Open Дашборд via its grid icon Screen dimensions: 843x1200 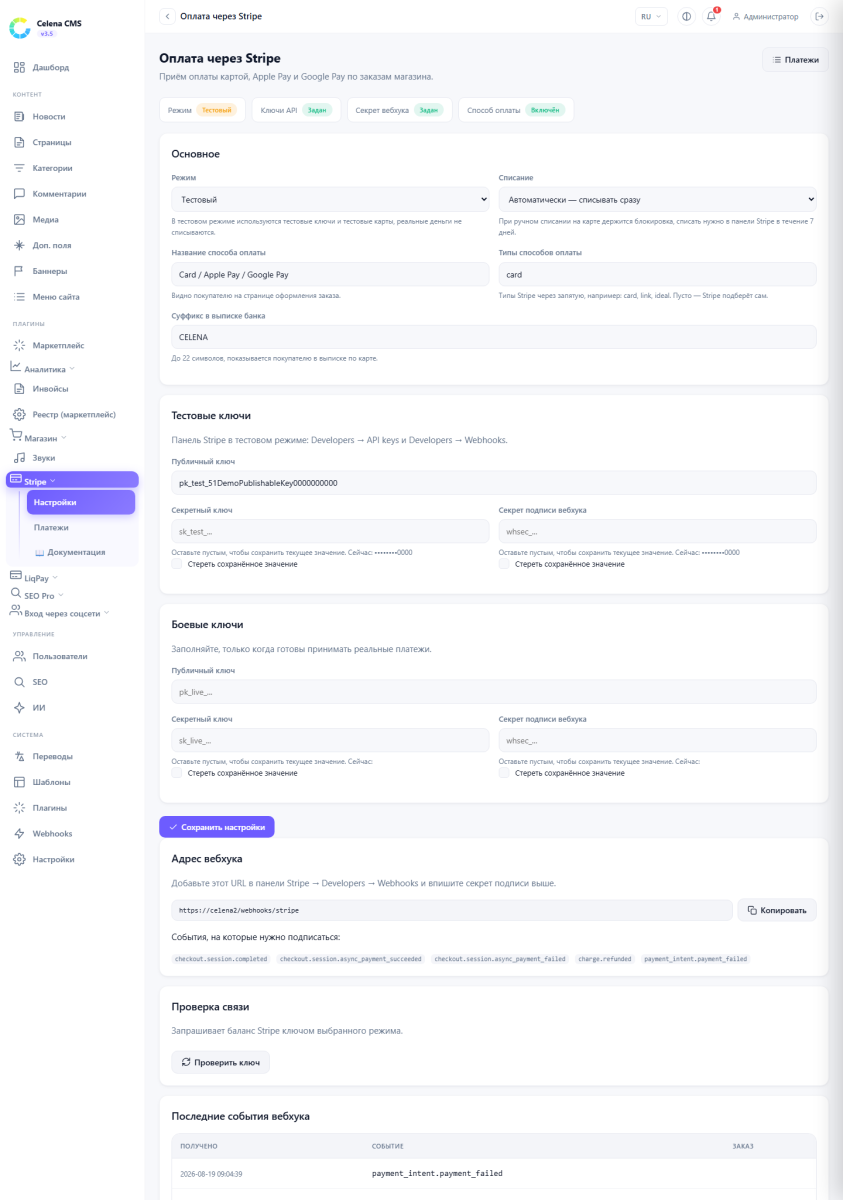pyautogui.click(x=19, y=67)
